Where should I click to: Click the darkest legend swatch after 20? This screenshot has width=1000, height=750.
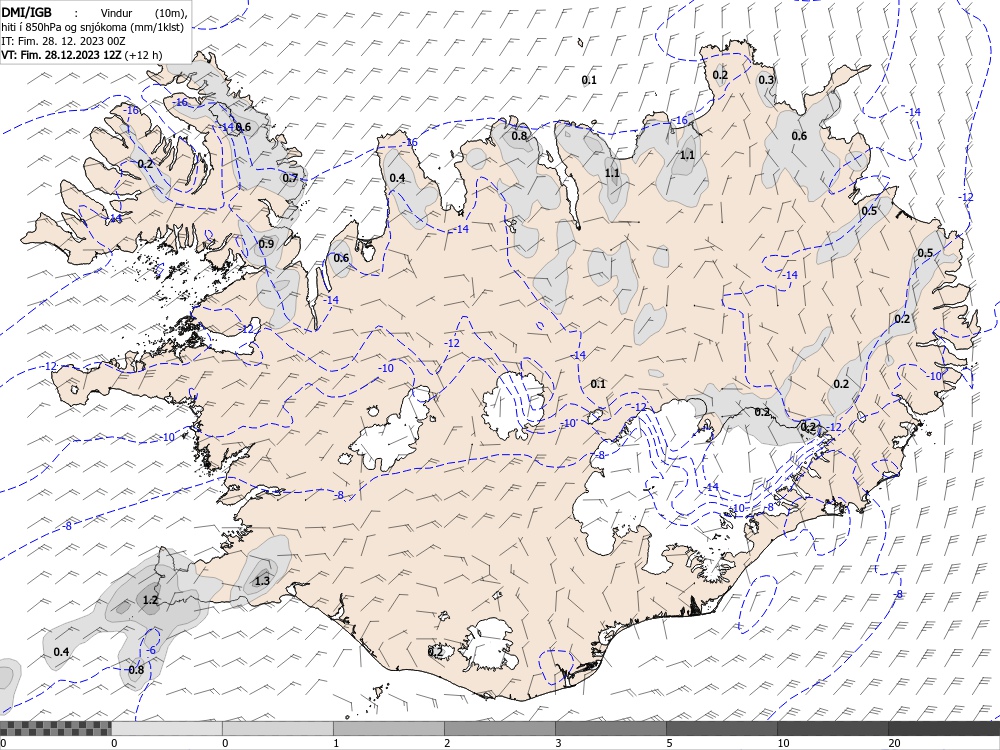(x=944, y=728)
